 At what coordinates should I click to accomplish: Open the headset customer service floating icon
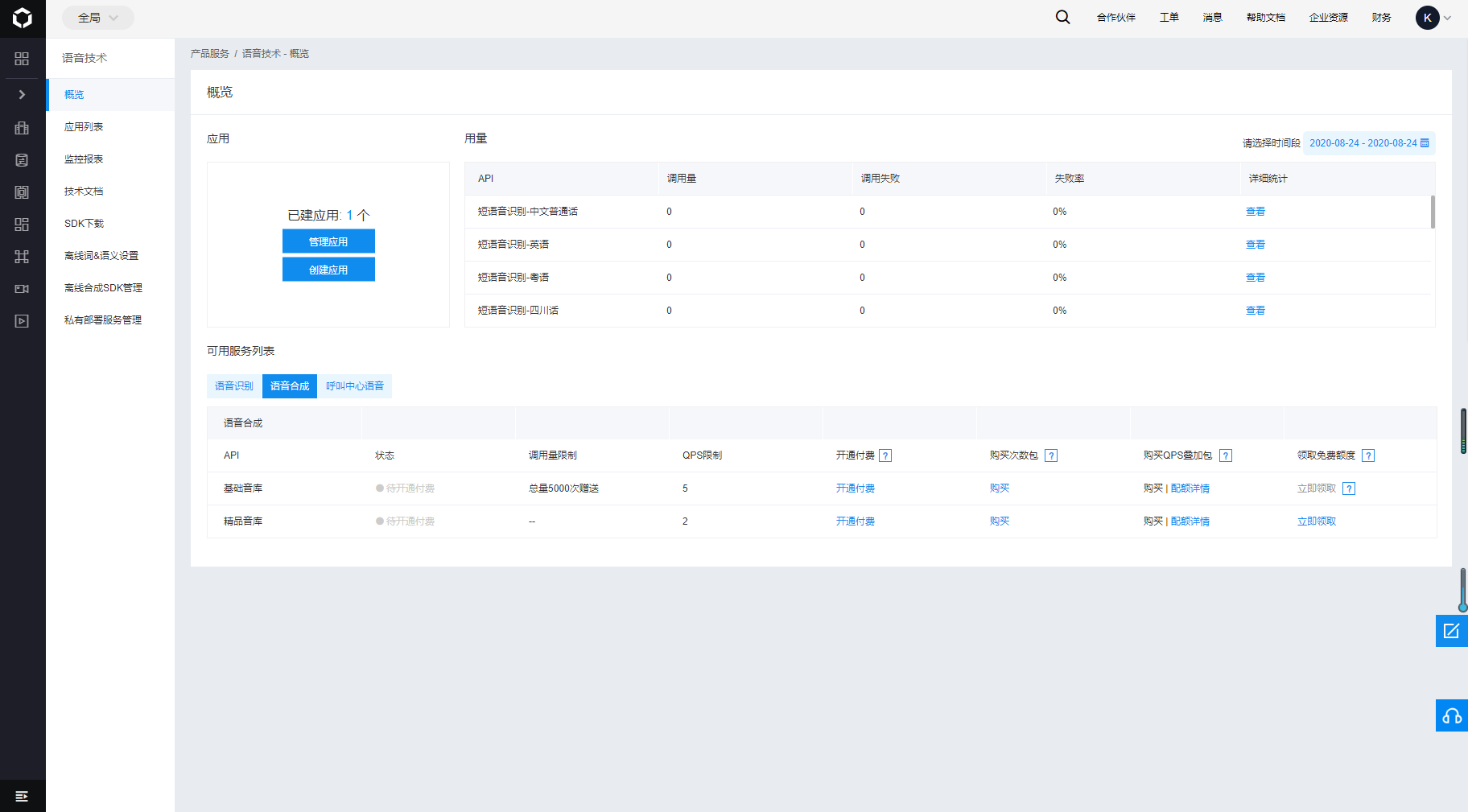pyautogui.click(x=1451, y=715)
